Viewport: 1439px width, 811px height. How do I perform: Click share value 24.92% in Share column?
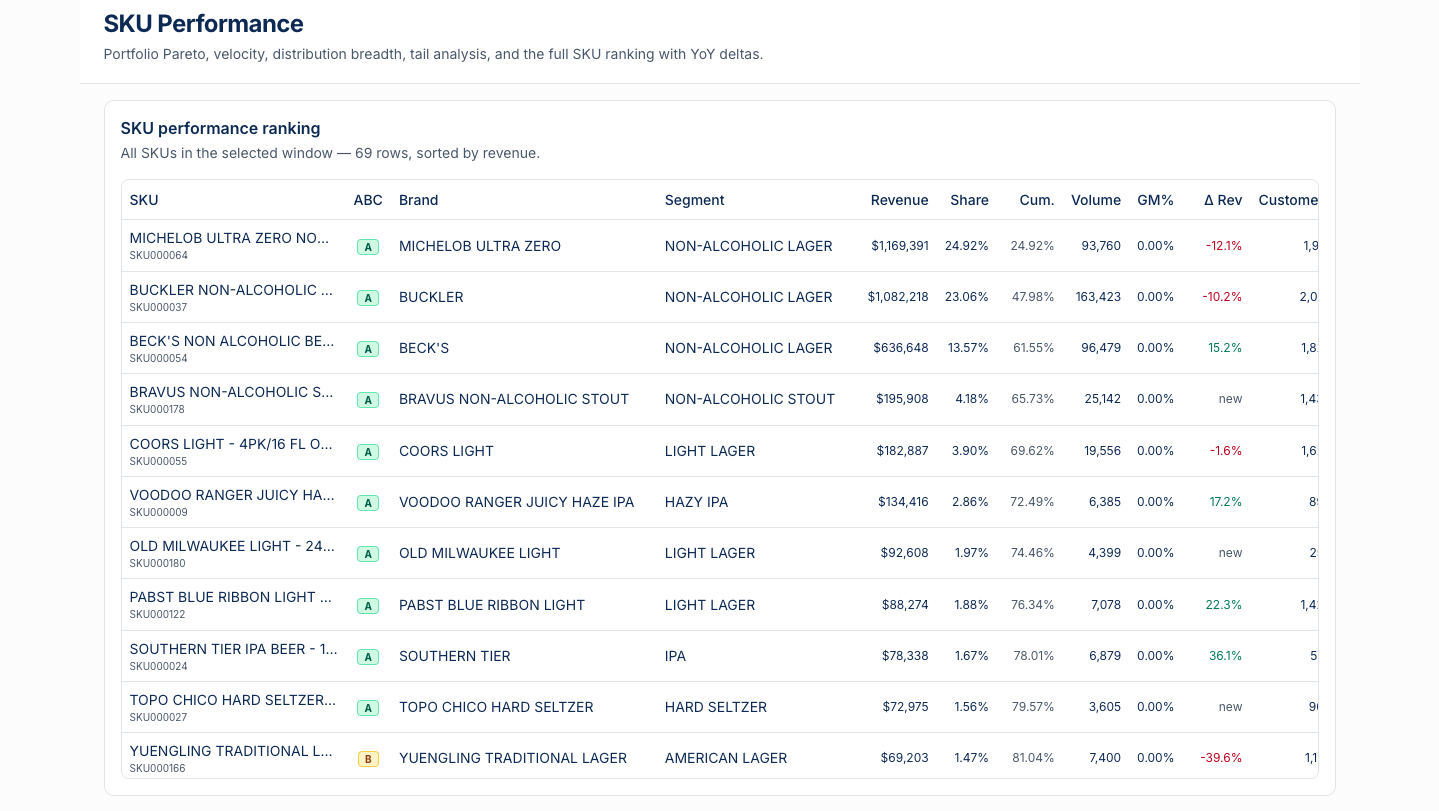point(967,246)
